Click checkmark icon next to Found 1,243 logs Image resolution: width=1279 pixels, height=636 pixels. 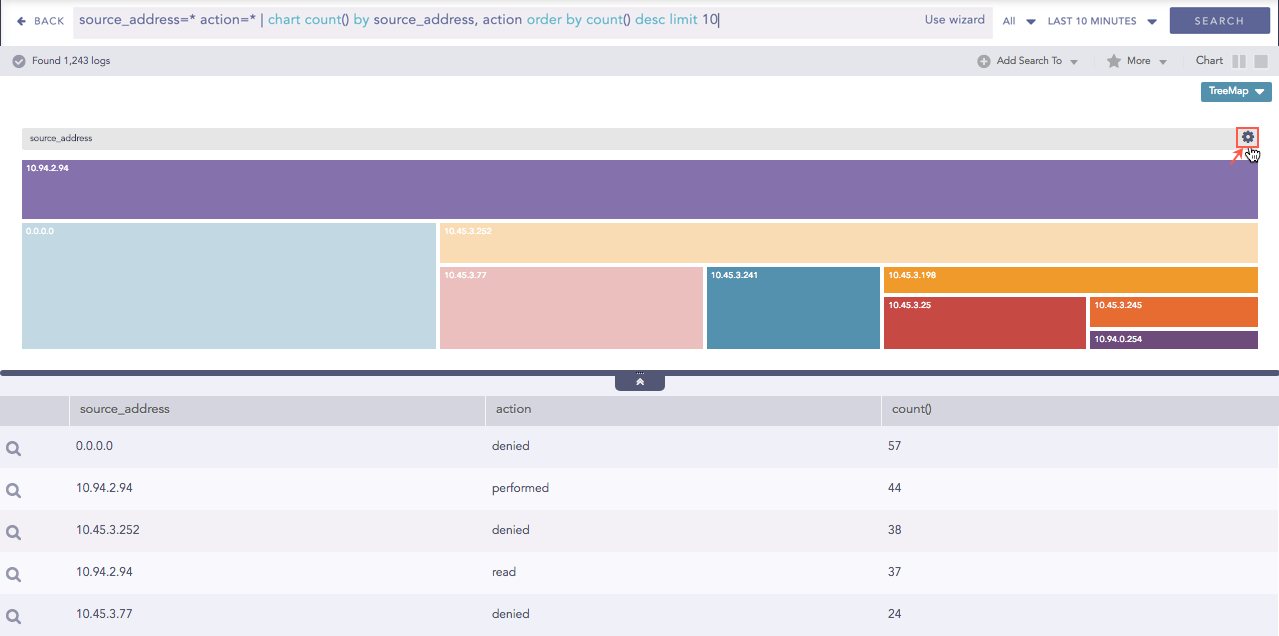pos(18,60)
